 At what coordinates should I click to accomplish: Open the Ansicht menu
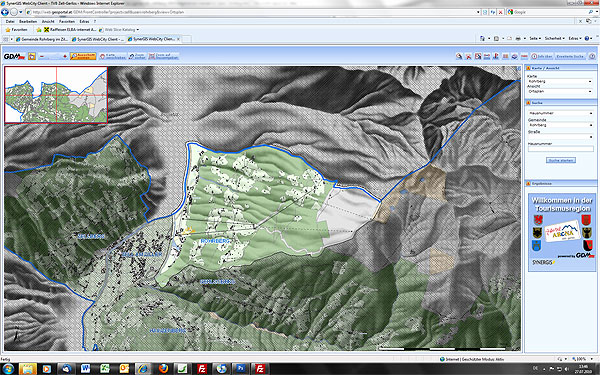point(48,21)
